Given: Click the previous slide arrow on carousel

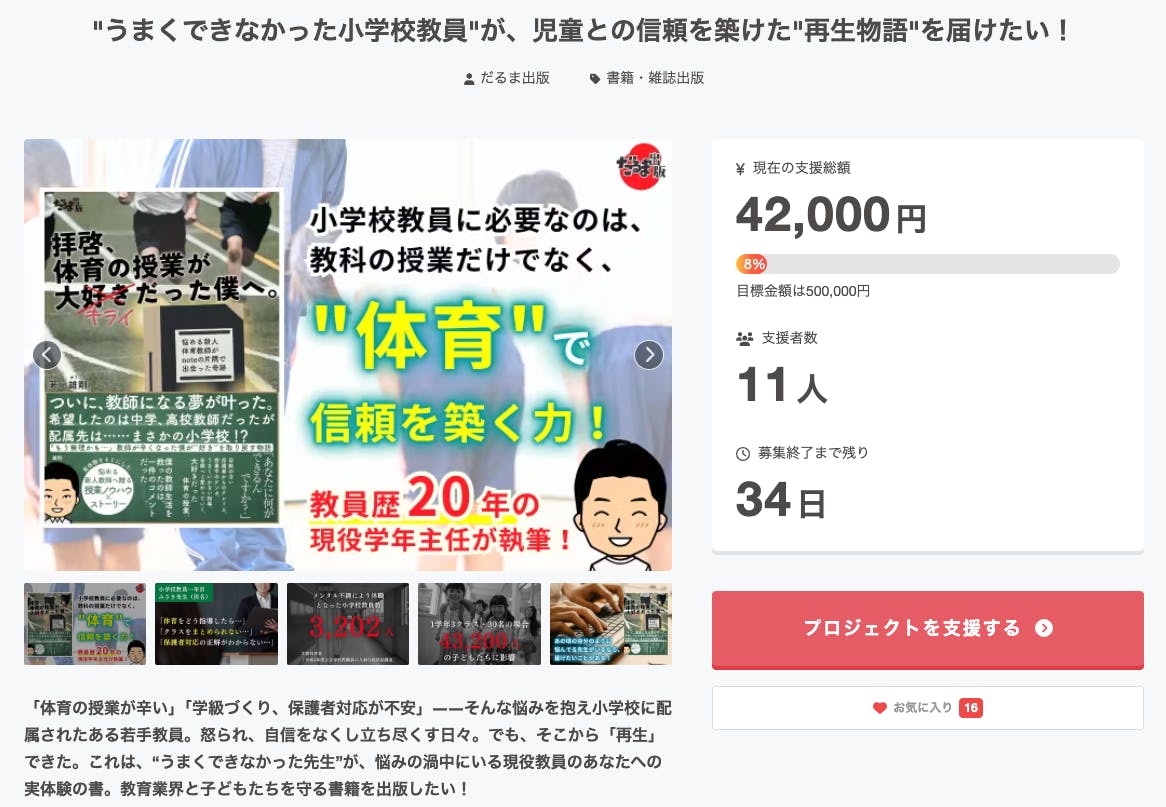Looking at the screenshot, I should pos(47,355).
